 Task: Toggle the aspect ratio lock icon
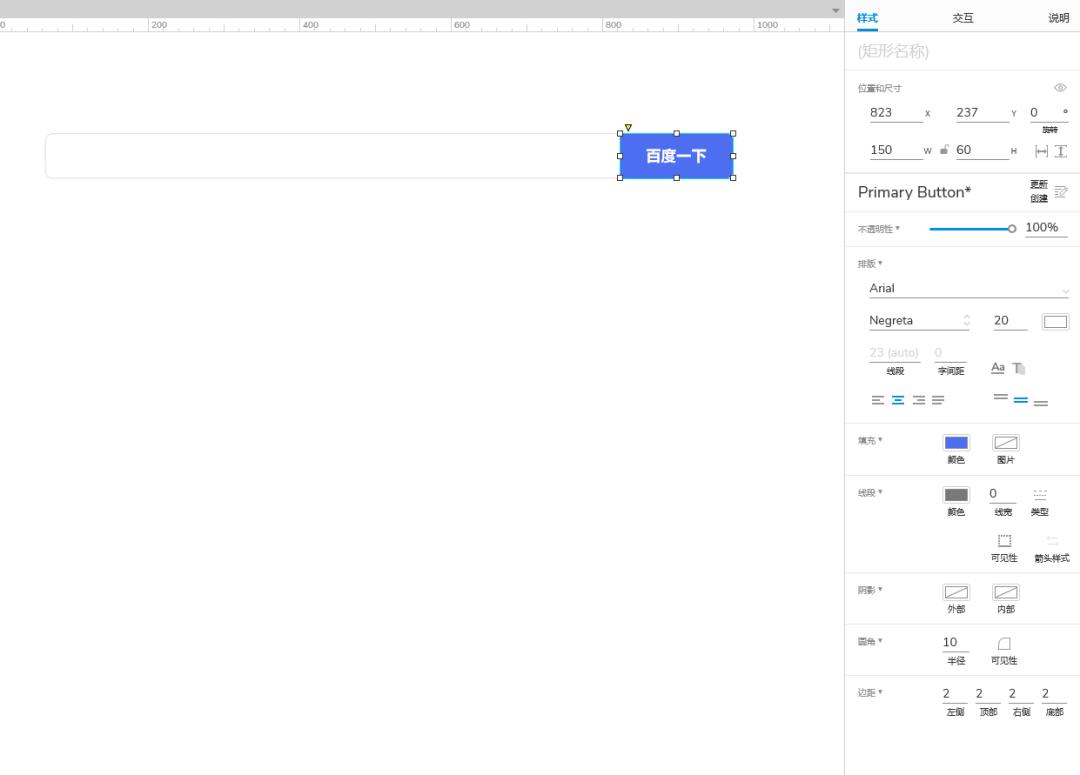click(x=944, y=149)
